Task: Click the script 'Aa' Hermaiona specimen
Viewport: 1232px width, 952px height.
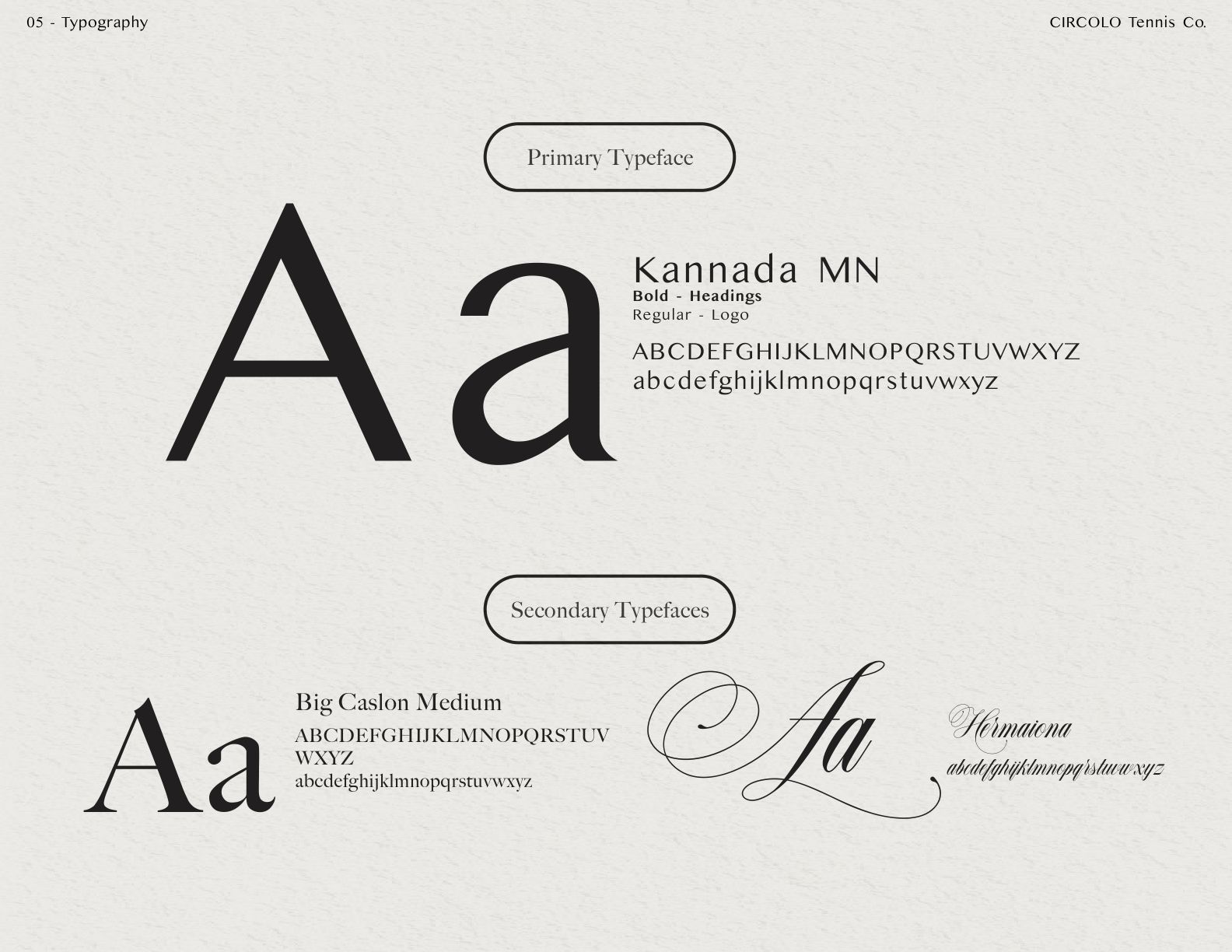Action: [793, 739]
